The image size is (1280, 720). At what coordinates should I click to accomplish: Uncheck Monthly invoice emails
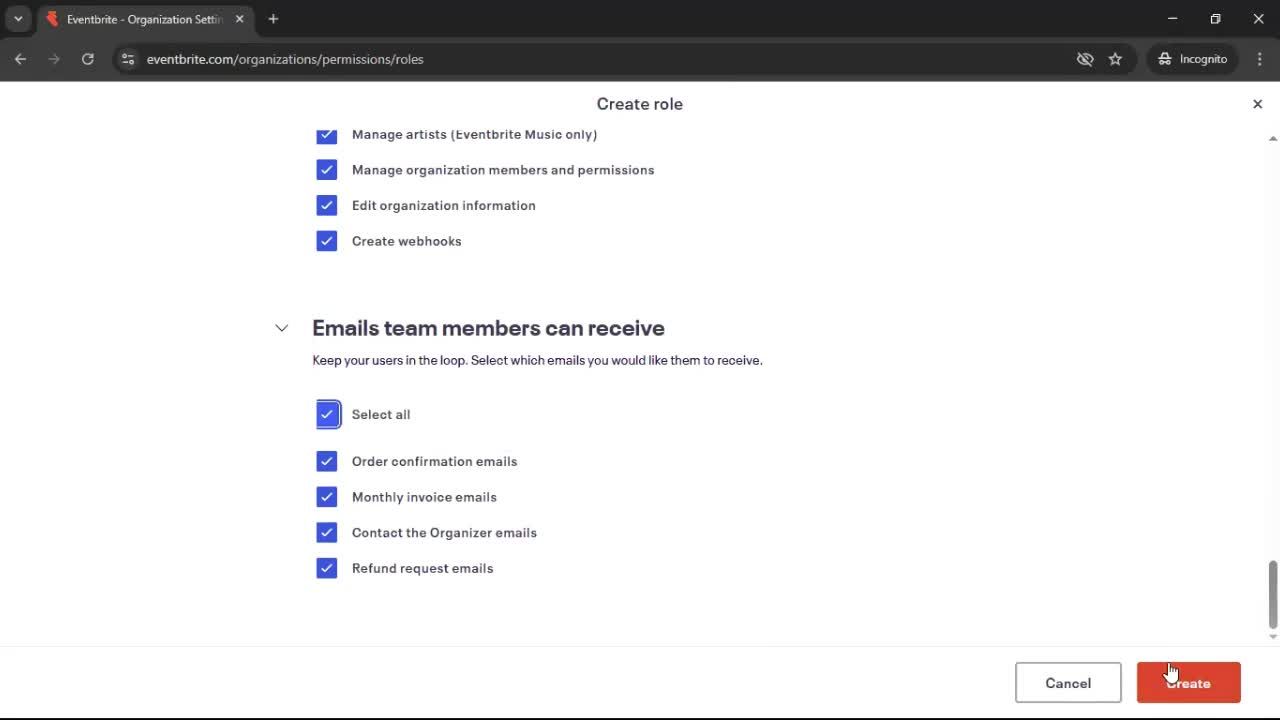point(327,497)
